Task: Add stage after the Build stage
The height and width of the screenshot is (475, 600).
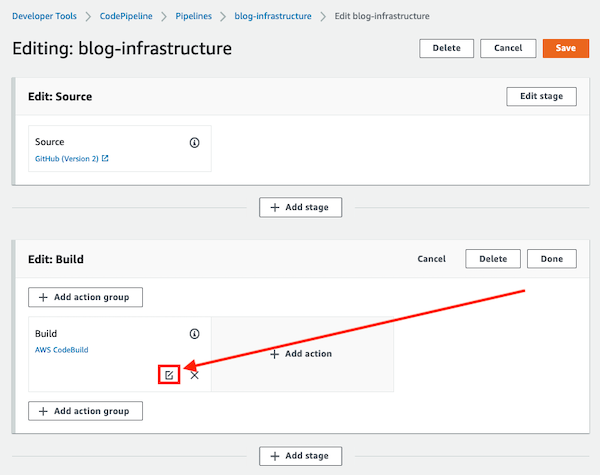Action: click(x=300, y=456)
